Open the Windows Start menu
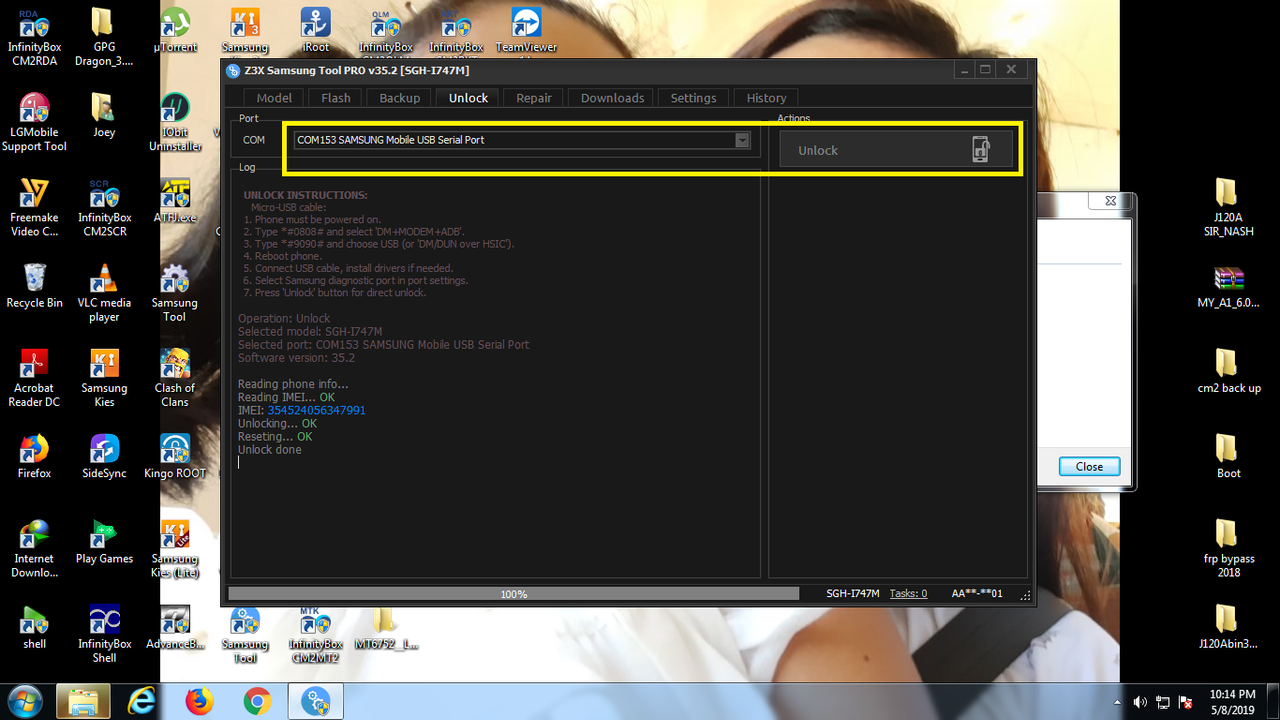 [23, 702]
